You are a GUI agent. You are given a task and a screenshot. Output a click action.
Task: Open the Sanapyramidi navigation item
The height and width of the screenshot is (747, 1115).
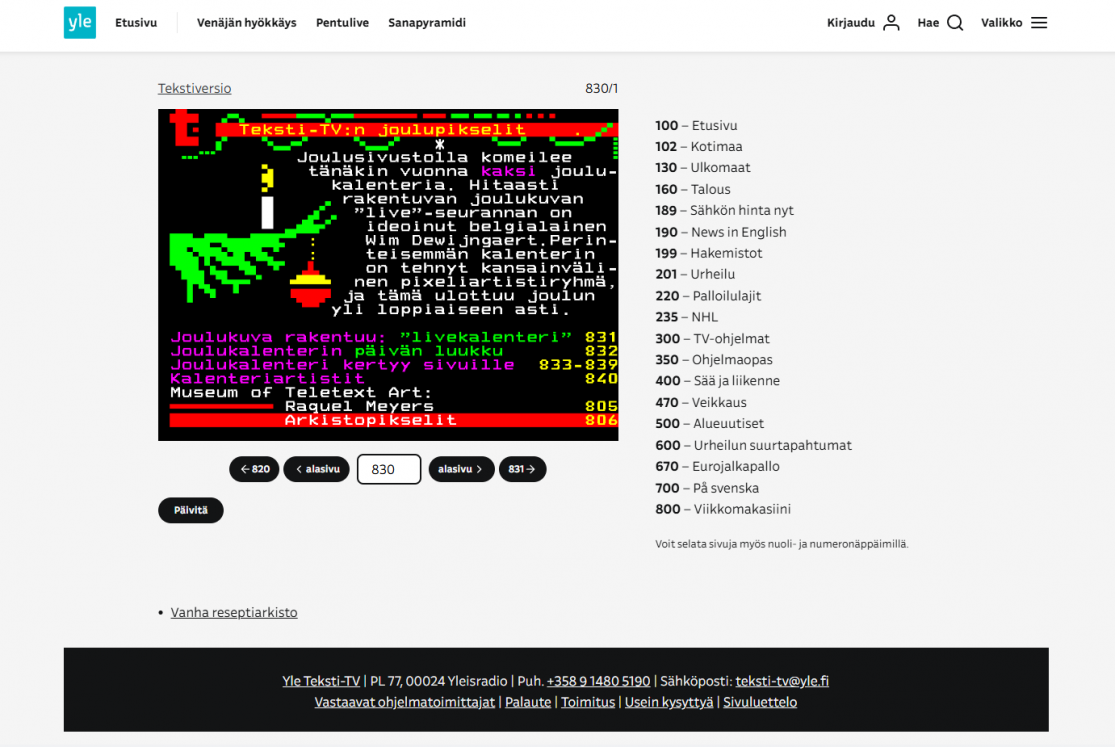pos(427,23)
